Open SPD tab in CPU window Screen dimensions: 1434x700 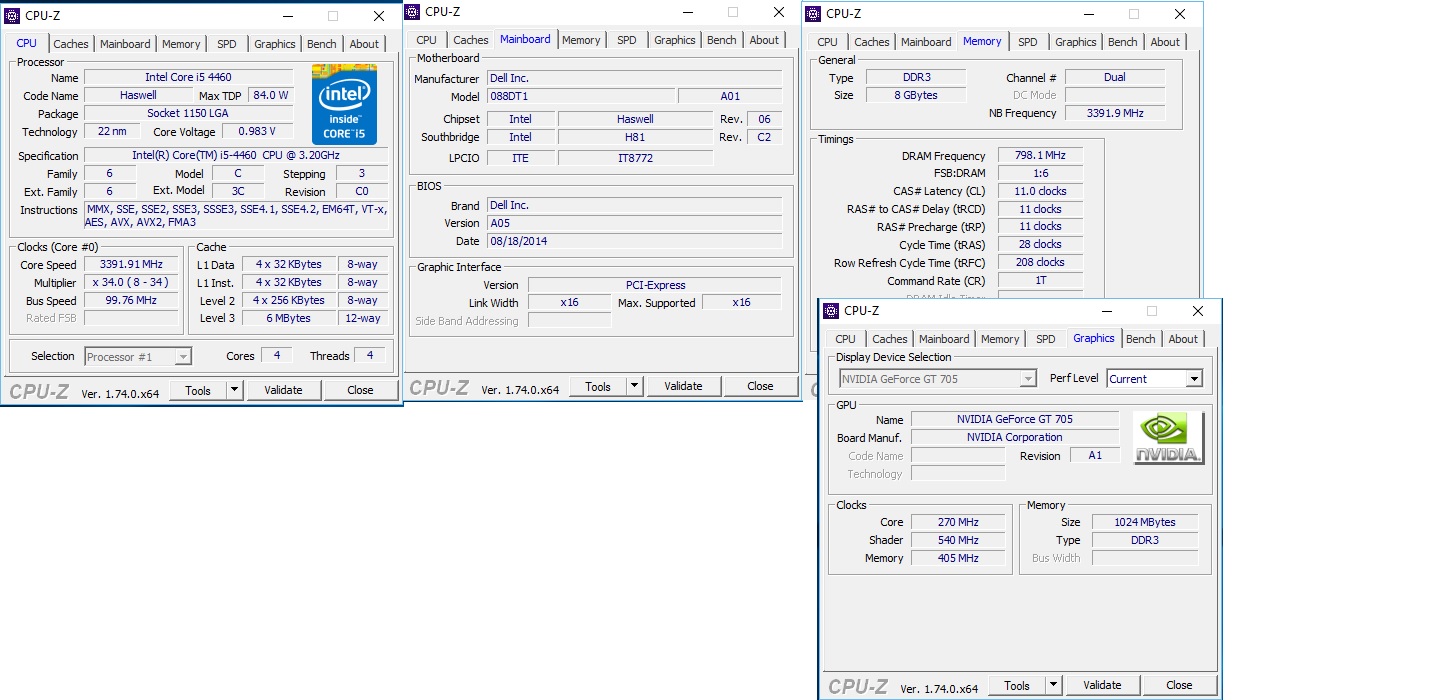[x=227, y=44]
